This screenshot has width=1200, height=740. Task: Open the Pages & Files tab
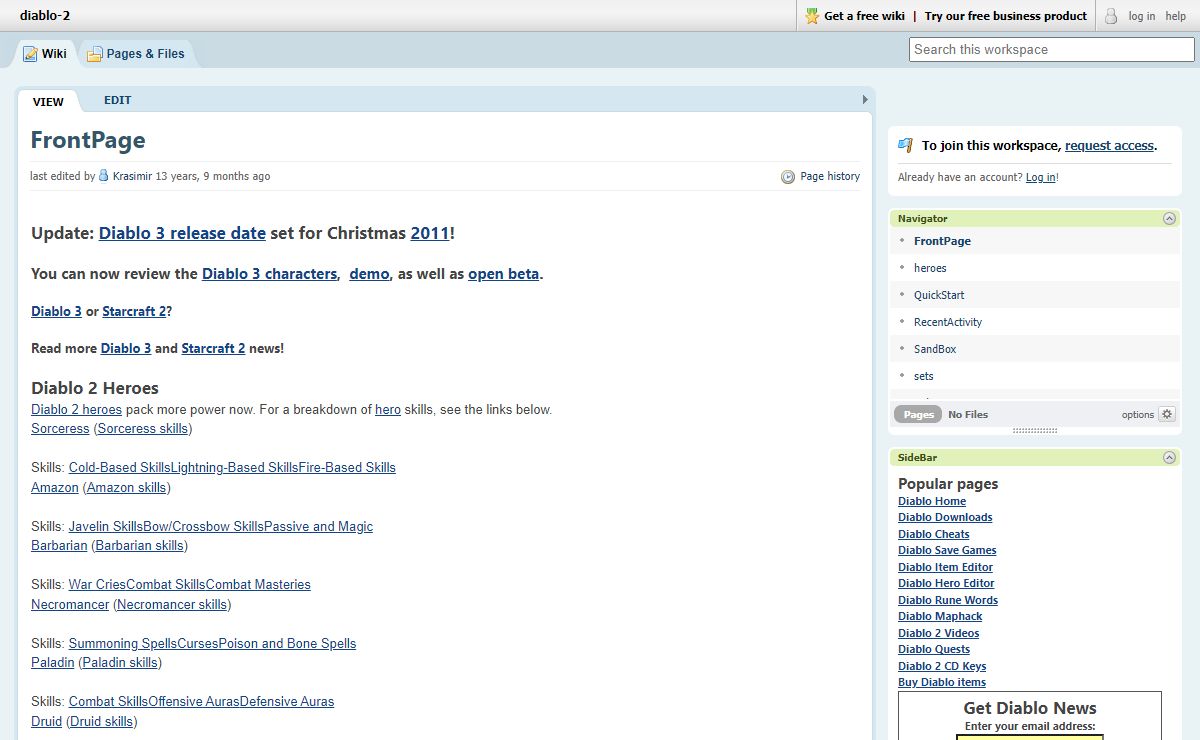pos(137,54)
